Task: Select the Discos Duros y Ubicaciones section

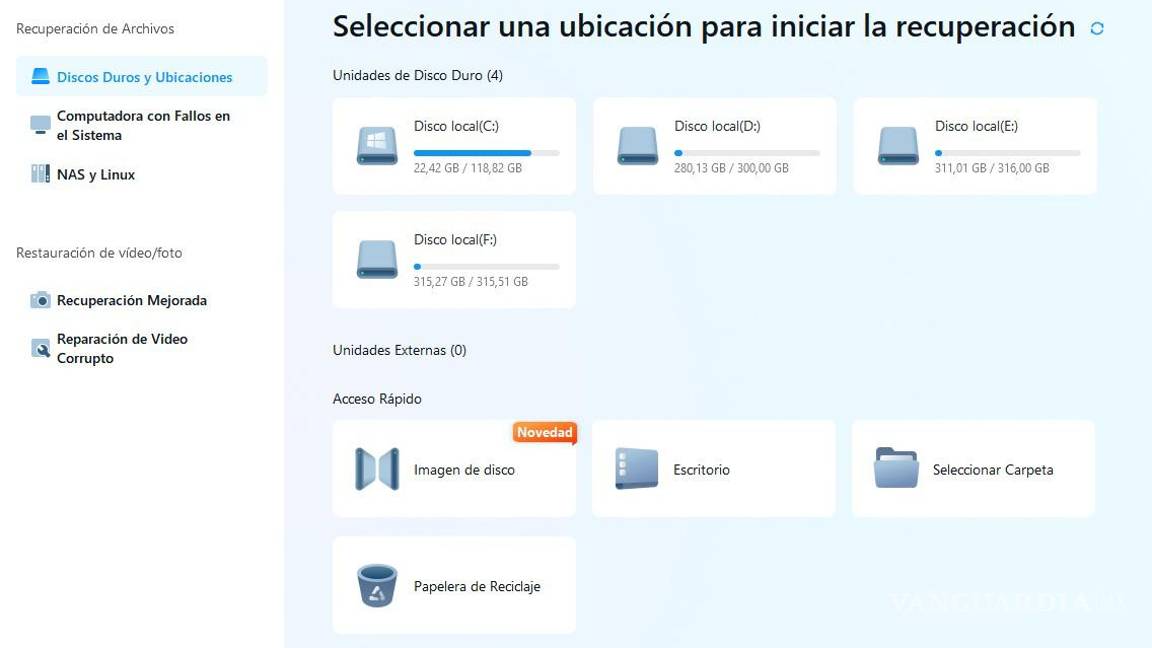Action: tap(140, 76)
